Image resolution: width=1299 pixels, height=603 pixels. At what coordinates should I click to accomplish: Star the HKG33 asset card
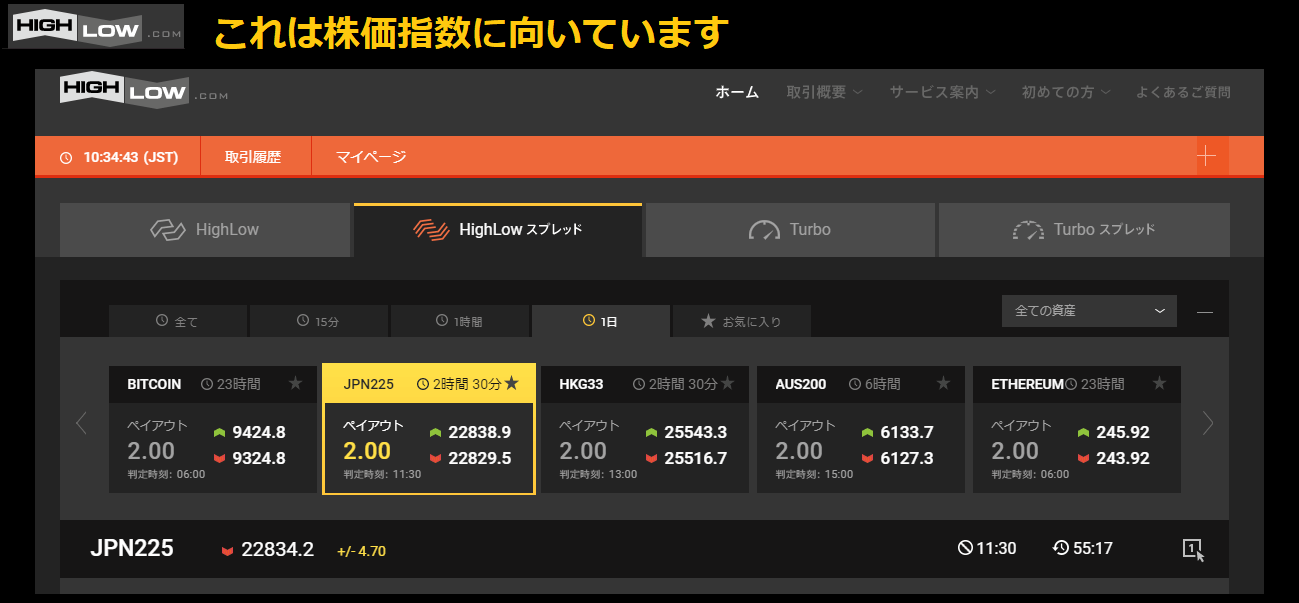[727, 383]
